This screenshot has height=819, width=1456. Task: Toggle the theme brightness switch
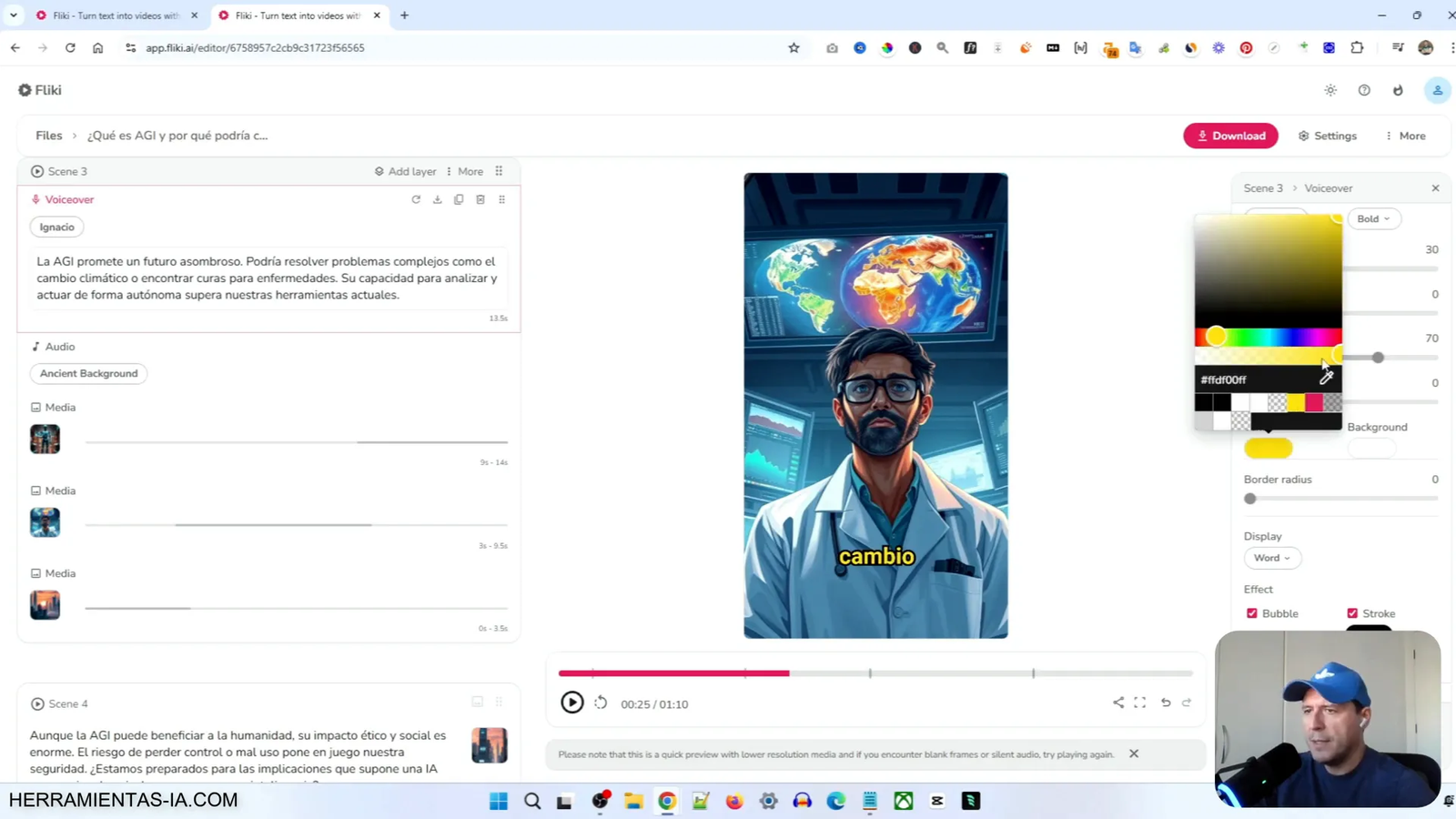(x=1330, y=89)
